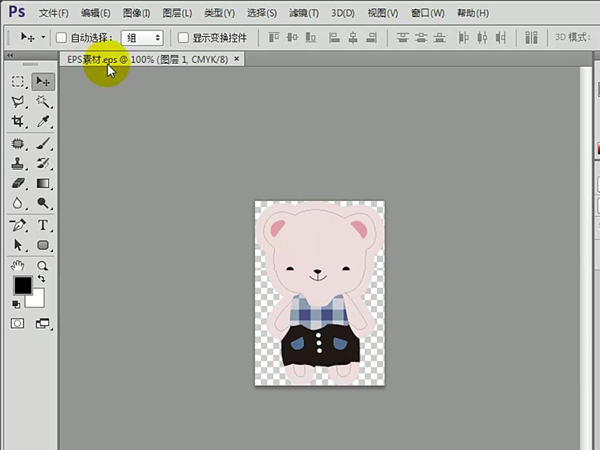Select the Hand tool

tap(18, 266)
